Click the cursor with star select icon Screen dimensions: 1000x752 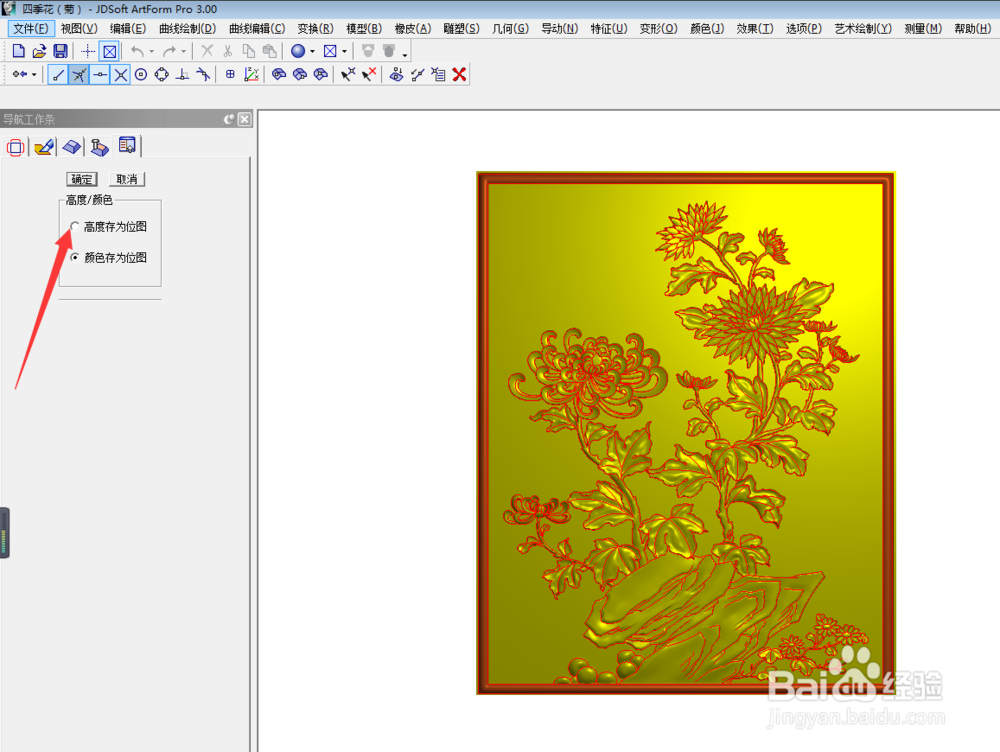348,75
